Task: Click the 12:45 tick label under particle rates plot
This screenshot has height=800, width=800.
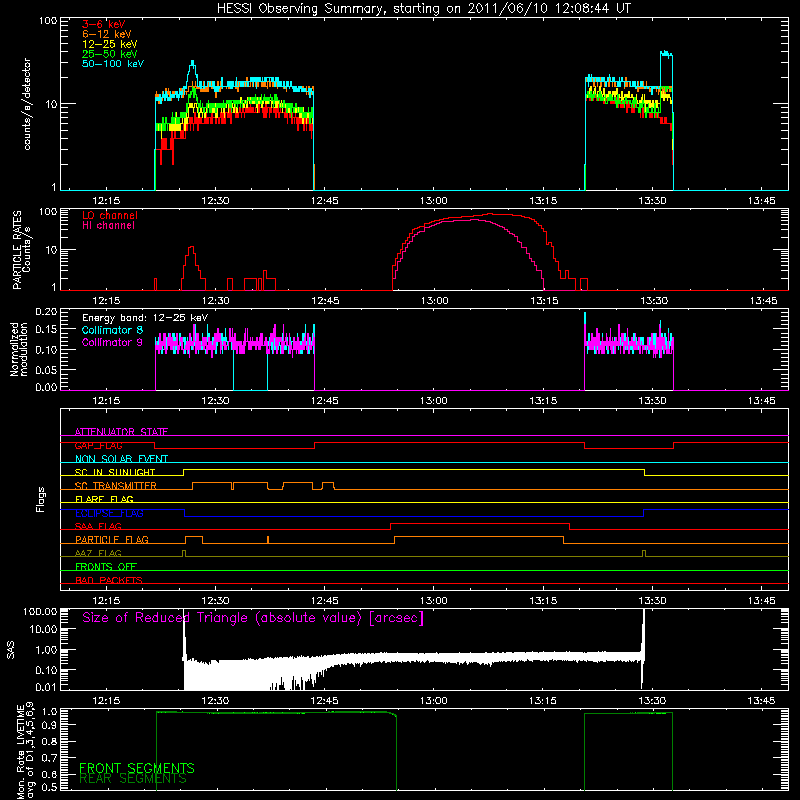Action: coord(325,301)
